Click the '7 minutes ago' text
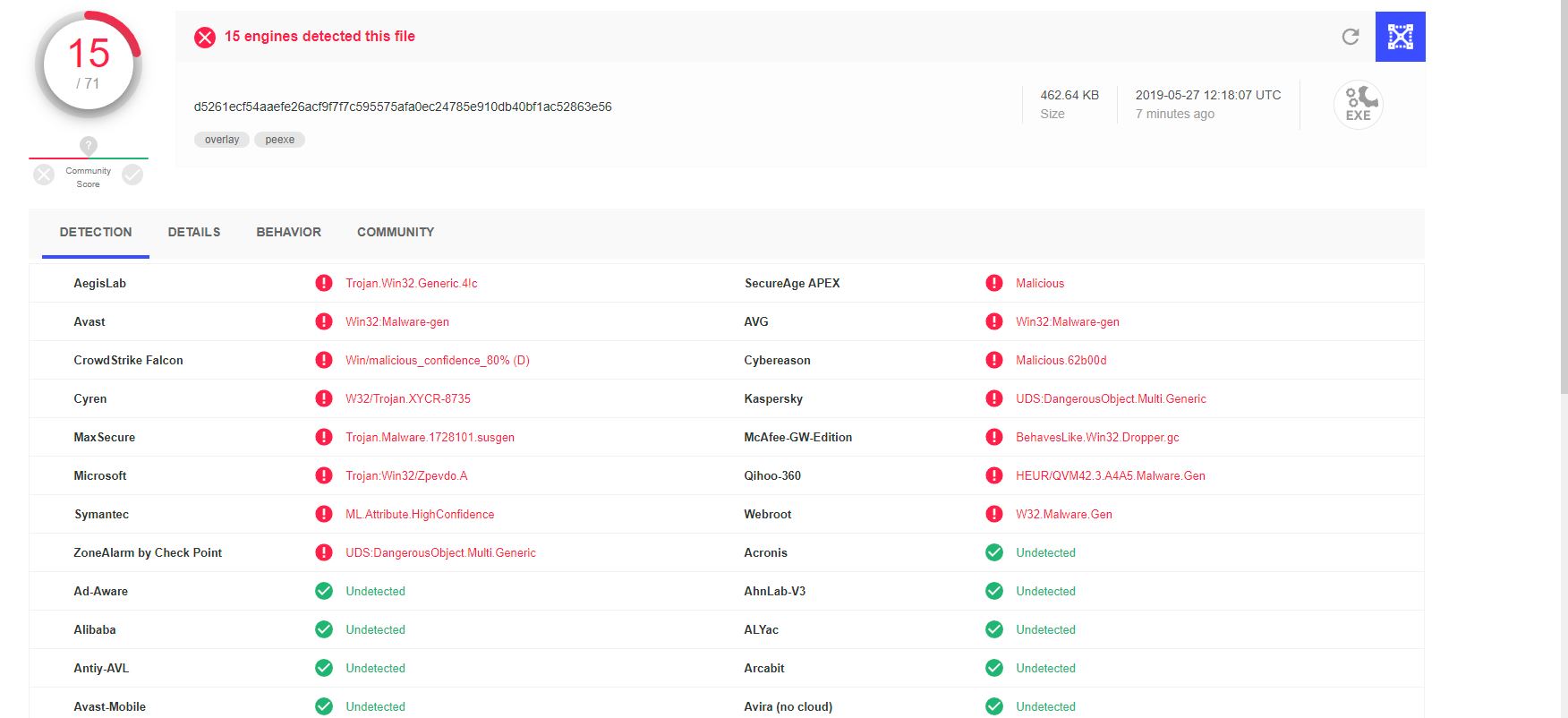 pos(1175,114)
